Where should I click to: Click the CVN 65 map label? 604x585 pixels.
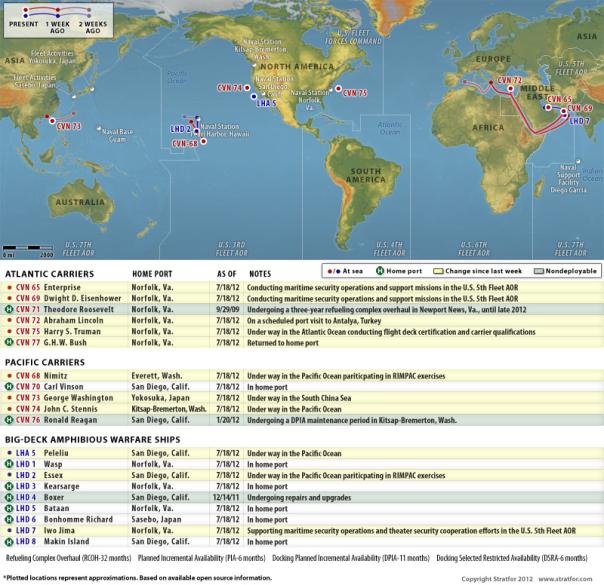pos(559,99)
